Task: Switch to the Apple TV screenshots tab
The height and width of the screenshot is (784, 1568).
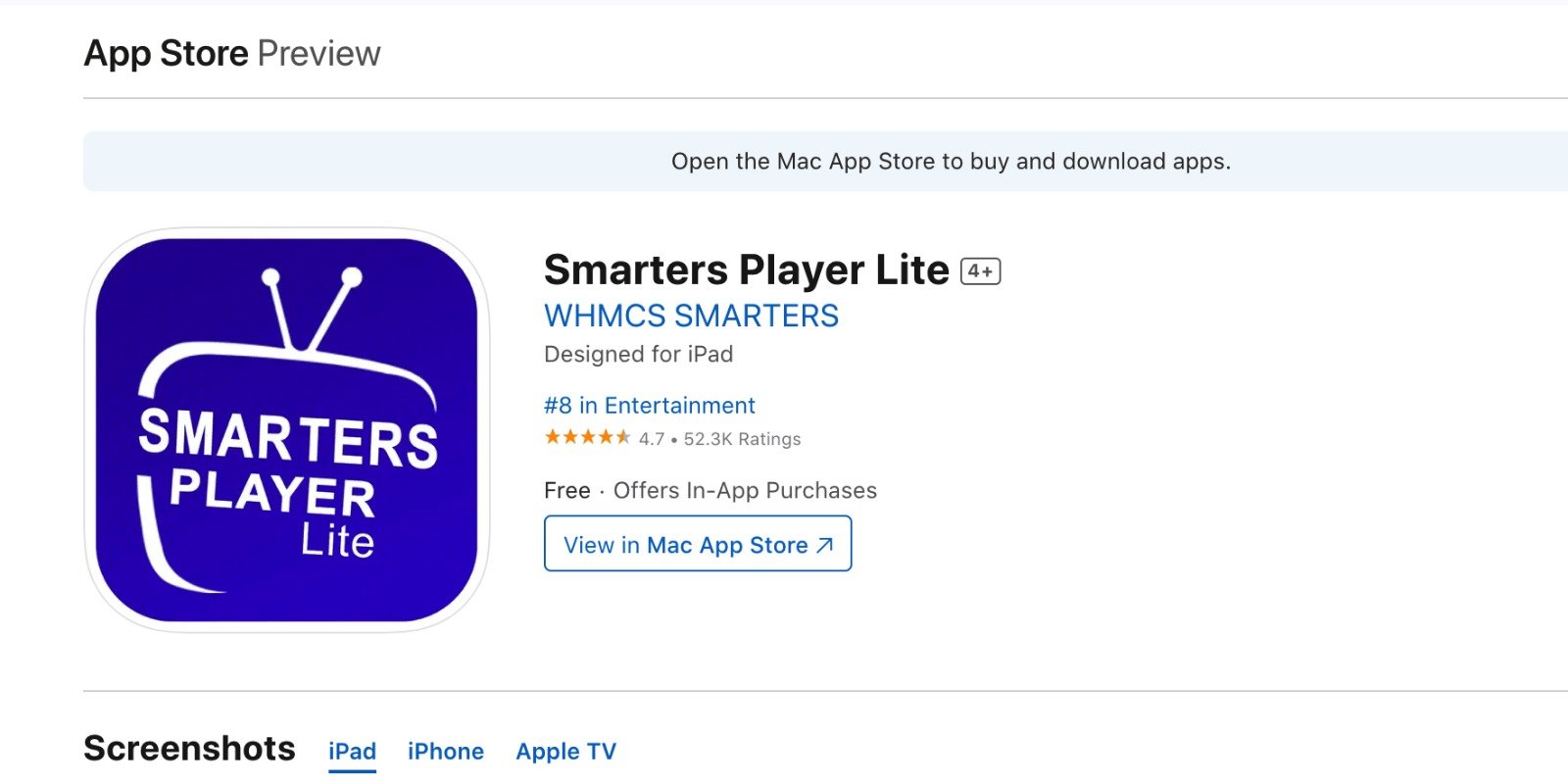Action: 566,752
